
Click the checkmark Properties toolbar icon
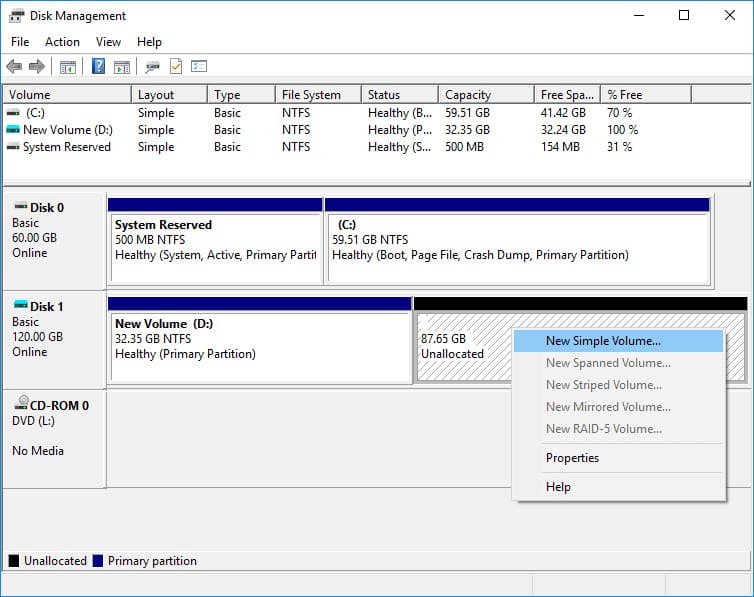click(x=176, y=67)
